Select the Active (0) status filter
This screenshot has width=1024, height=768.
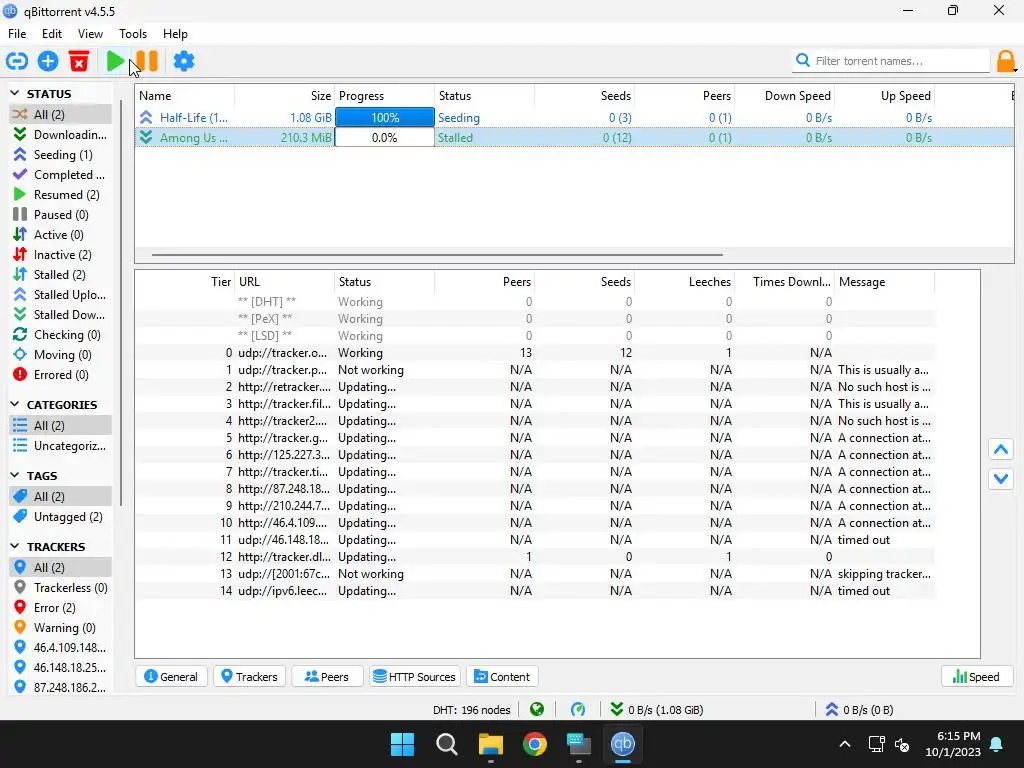pos(61,234)
